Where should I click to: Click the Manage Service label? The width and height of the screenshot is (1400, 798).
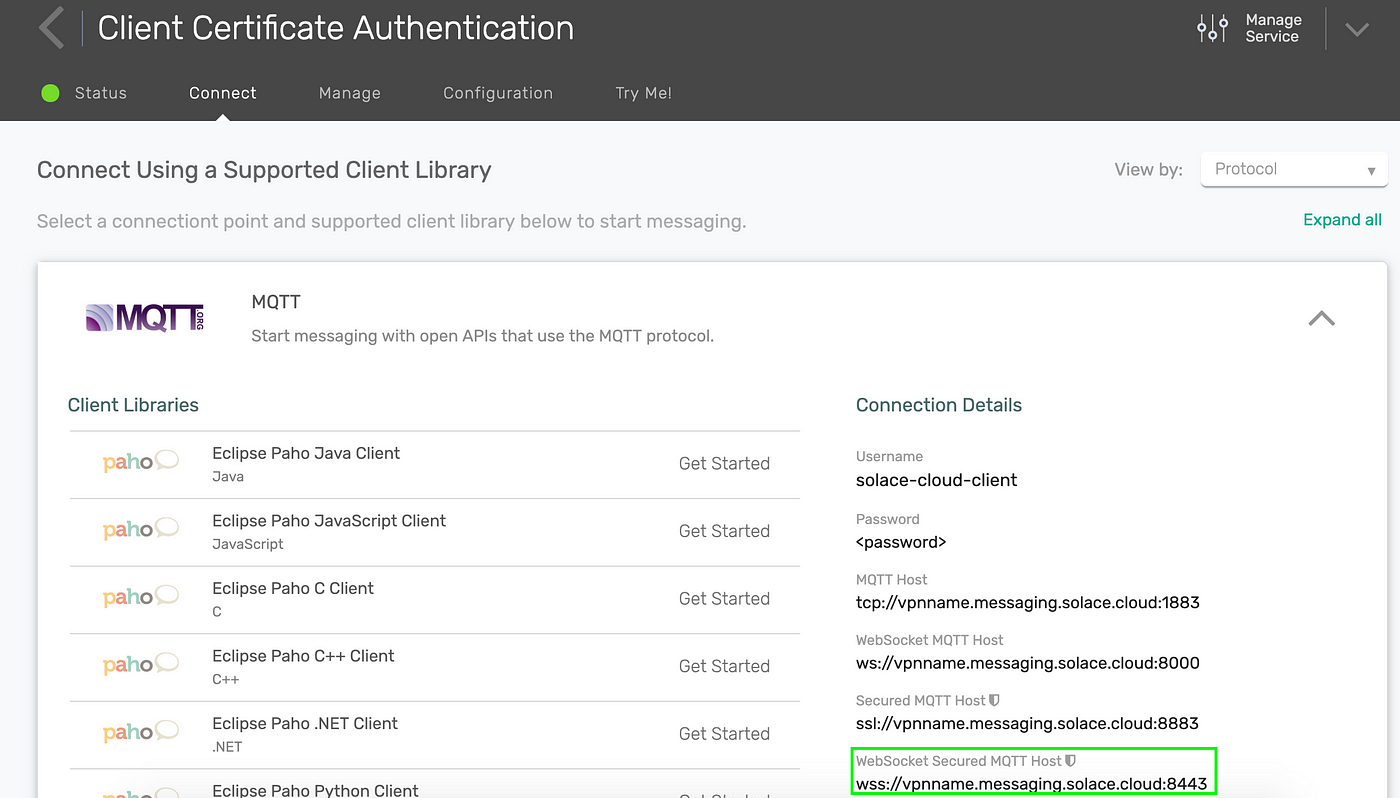point(1273,28)
